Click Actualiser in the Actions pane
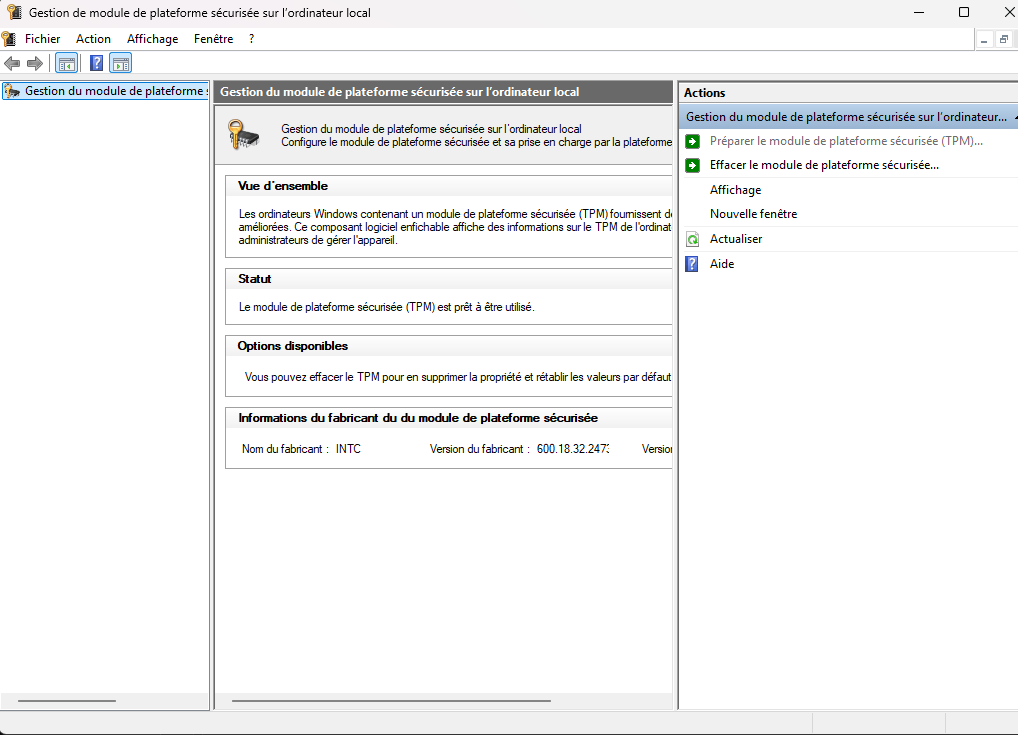The height and width of the screenshot is (735, 1018). [x=736, y=239]
